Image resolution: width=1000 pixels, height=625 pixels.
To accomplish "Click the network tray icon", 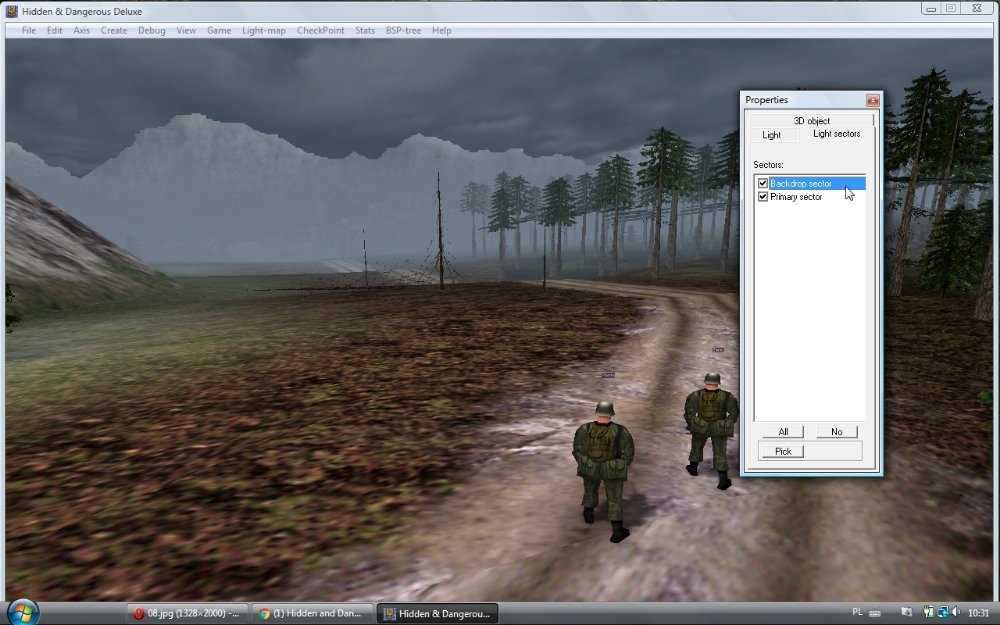I will (x=943, y=612).
